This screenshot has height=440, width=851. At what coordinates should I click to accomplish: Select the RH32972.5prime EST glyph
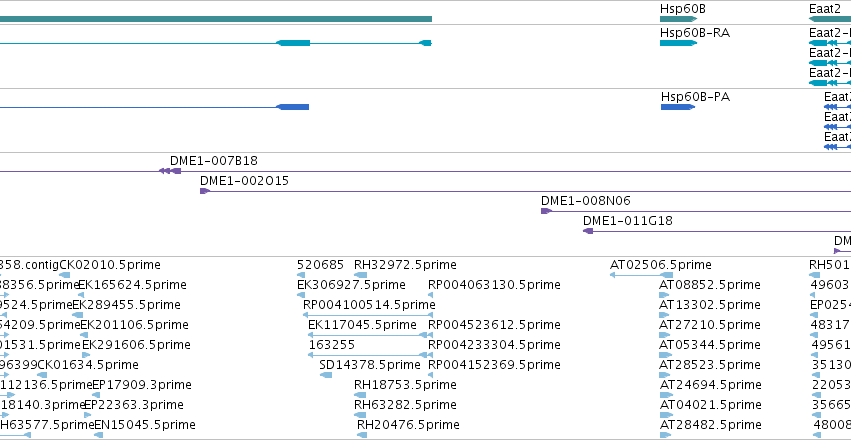pos(360,275)
